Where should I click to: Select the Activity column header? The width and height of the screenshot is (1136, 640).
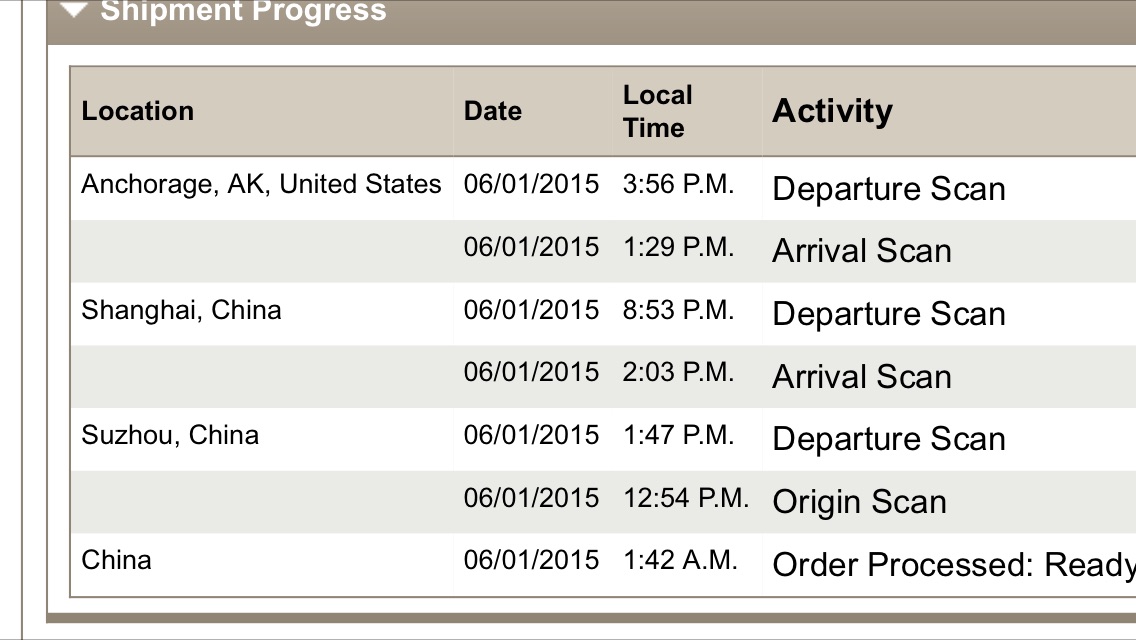832,111
